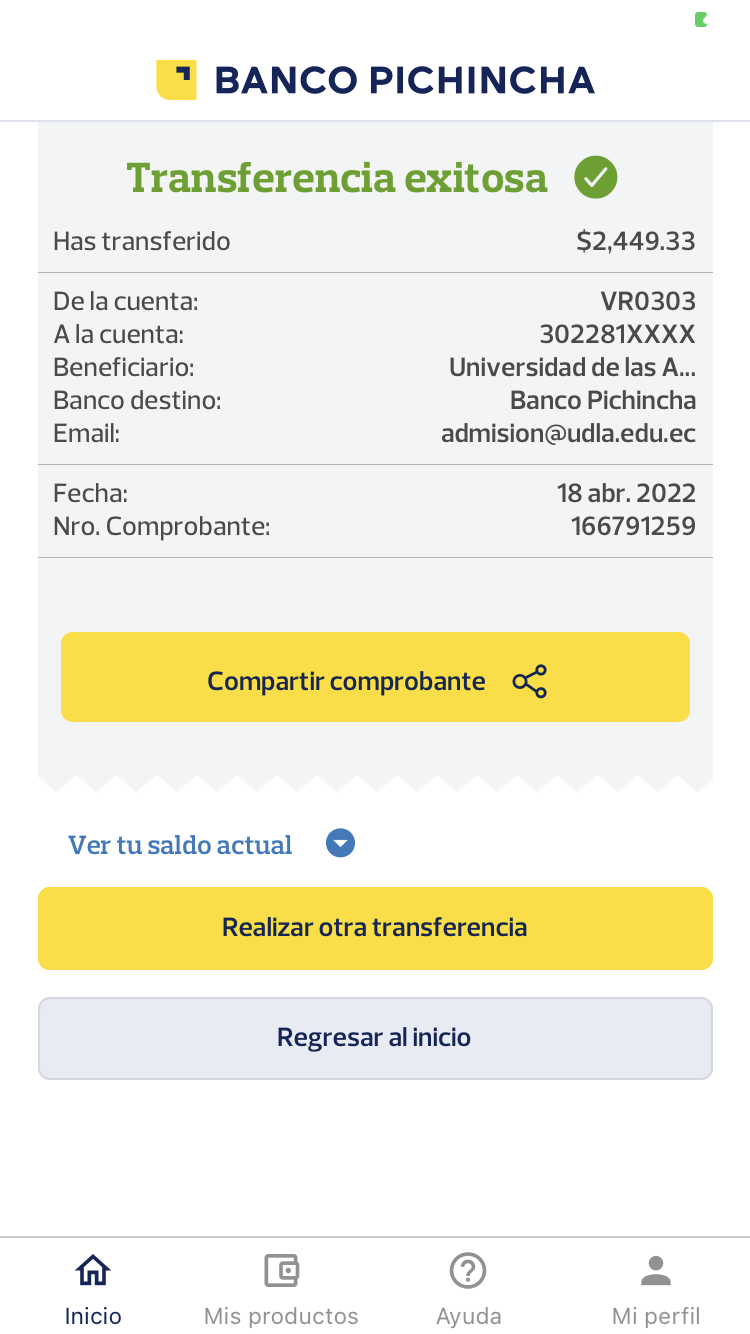Screen dimensions: 750x1334
Task: Tap the Mi perfil person icon
Action: point(656,1271)
